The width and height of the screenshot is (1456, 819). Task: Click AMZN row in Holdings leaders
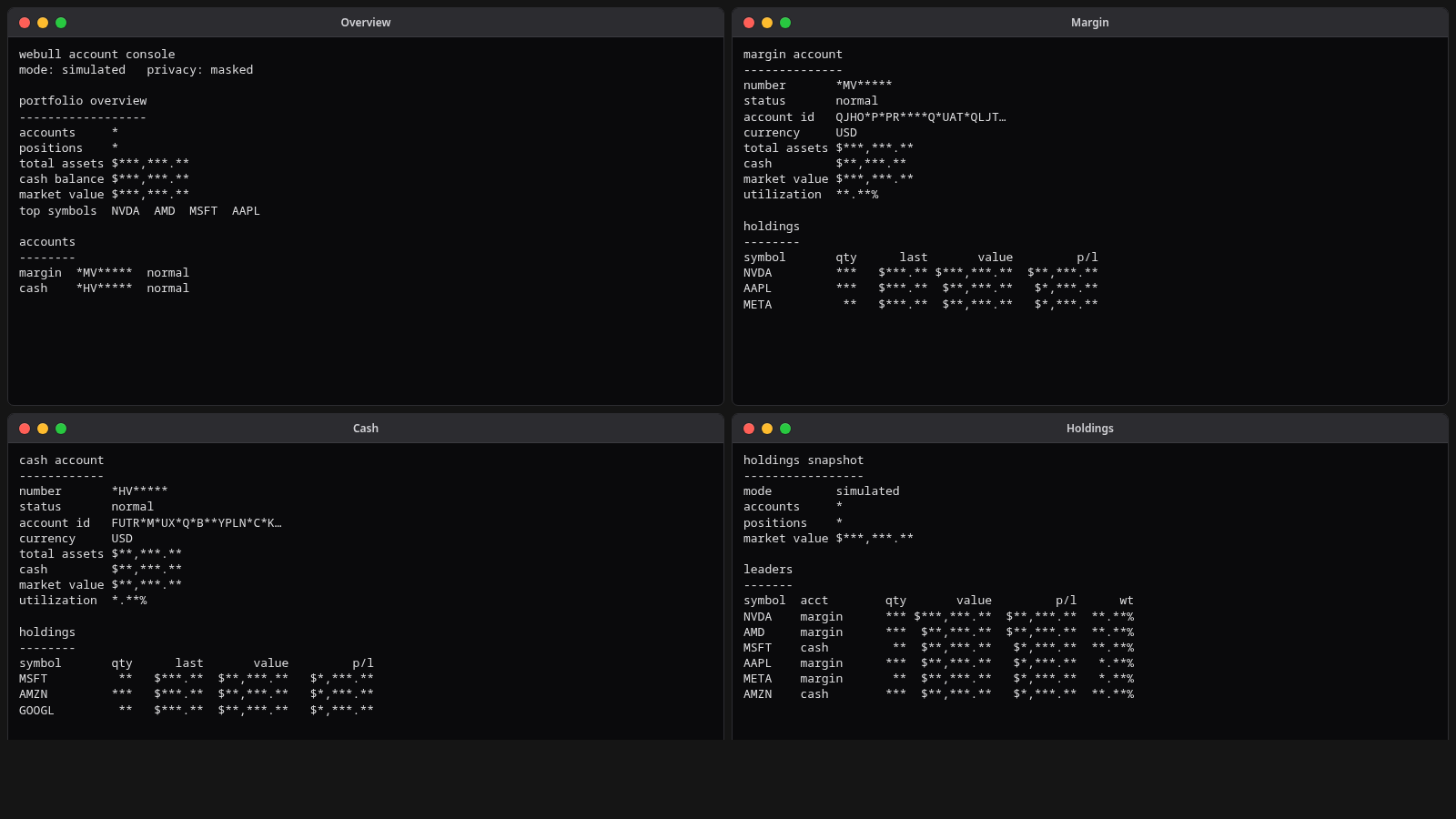938,694
